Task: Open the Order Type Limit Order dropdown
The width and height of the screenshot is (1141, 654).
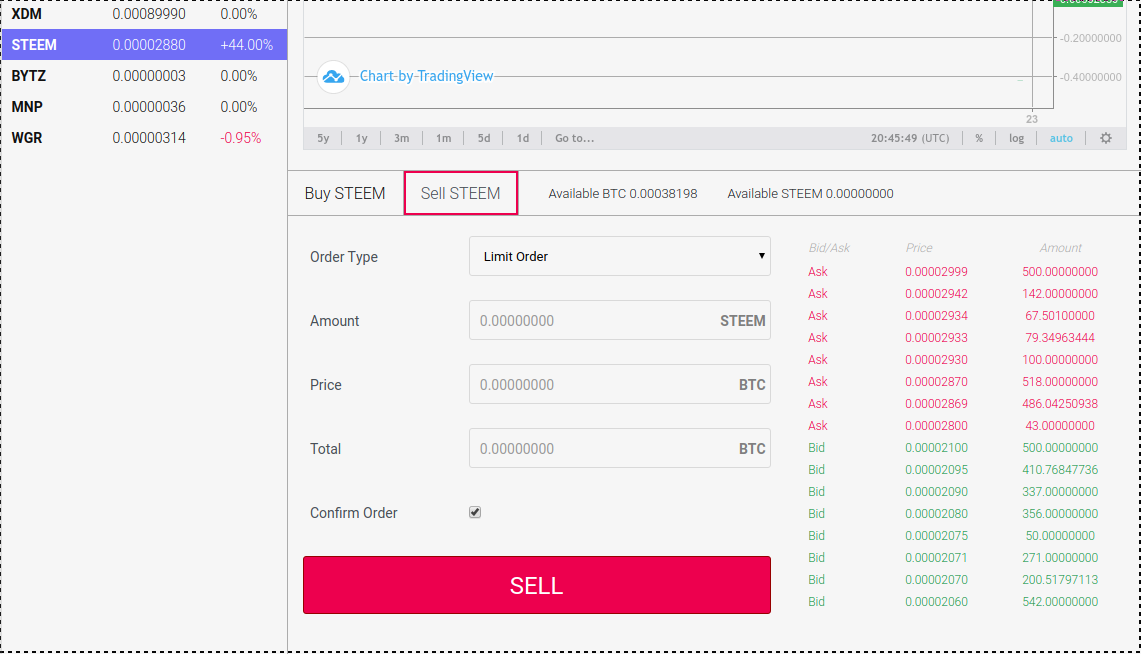Action: (620, 256)
